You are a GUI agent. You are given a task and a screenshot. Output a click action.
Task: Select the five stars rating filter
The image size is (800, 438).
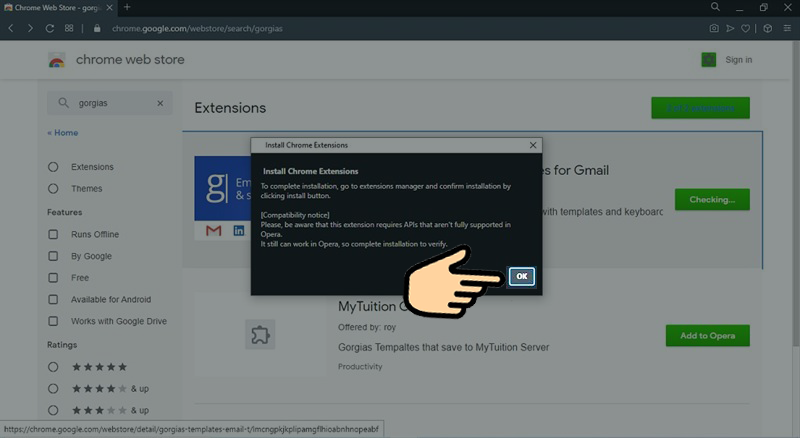pyautogui.click(x=53, y=367)
